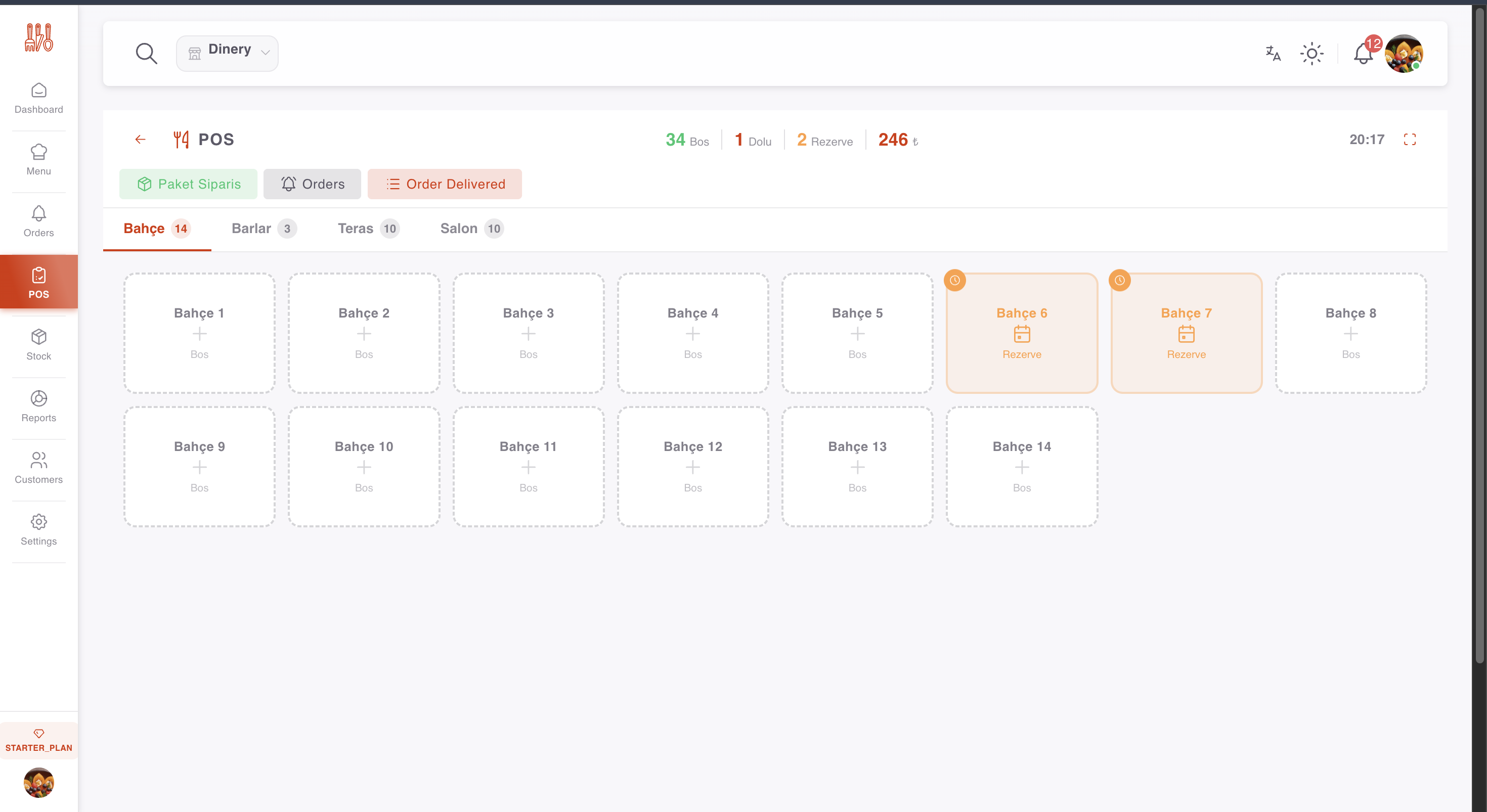Click the plus icon on Bahçe 13
Image resolution: width=1487 pixels, height=812 pixels.
coord(857,467)
